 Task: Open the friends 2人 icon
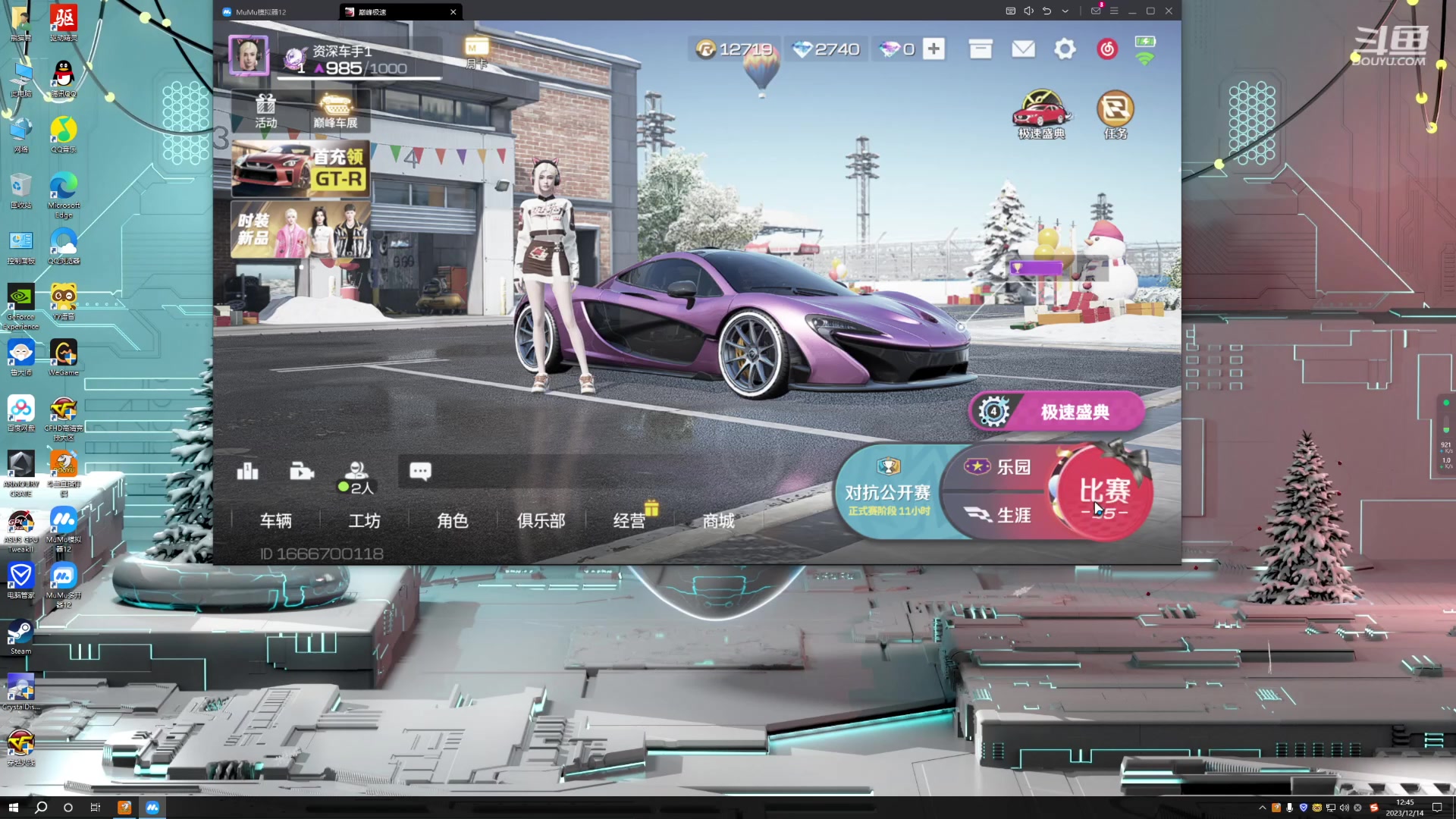point(356,478)
